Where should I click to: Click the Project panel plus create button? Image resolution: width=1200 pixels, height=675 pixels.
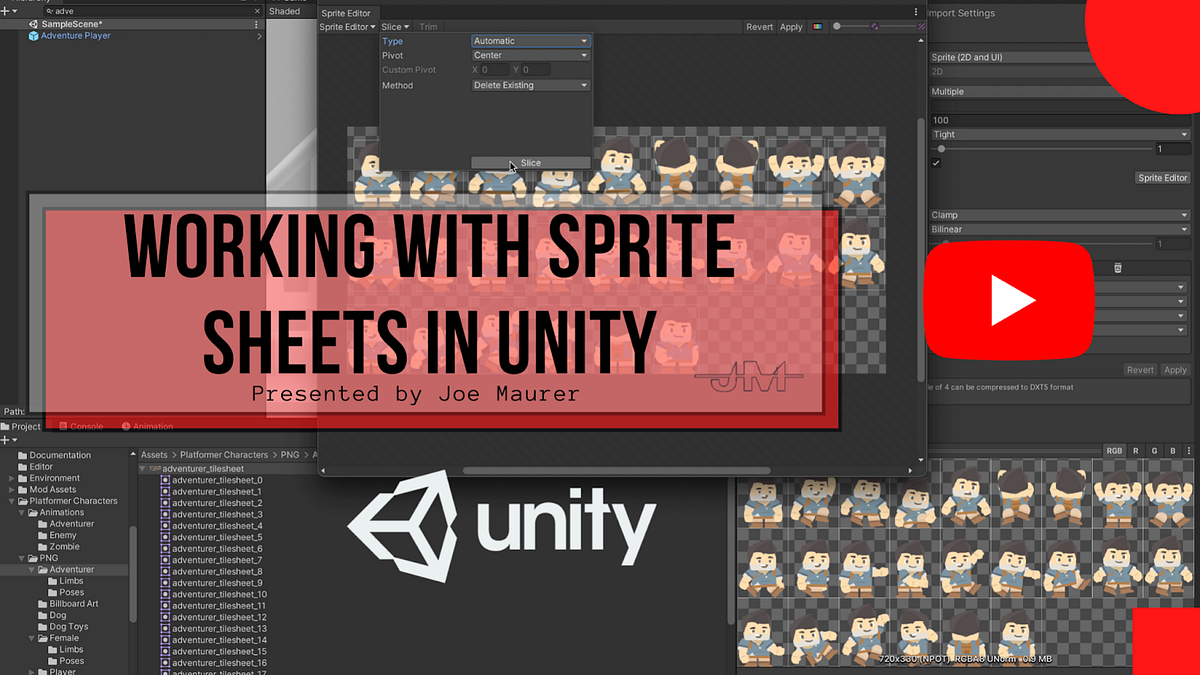point(9,440)
